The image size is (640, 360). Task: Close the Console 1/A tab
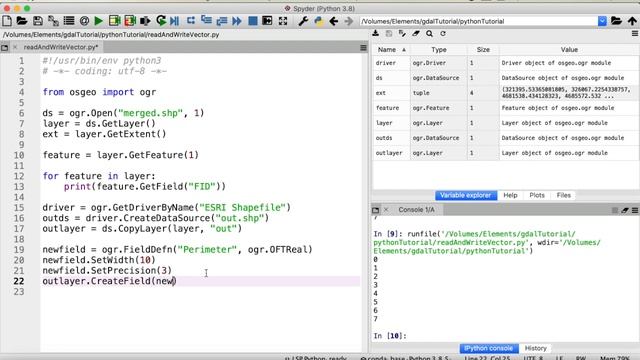(x=386, y=210)
